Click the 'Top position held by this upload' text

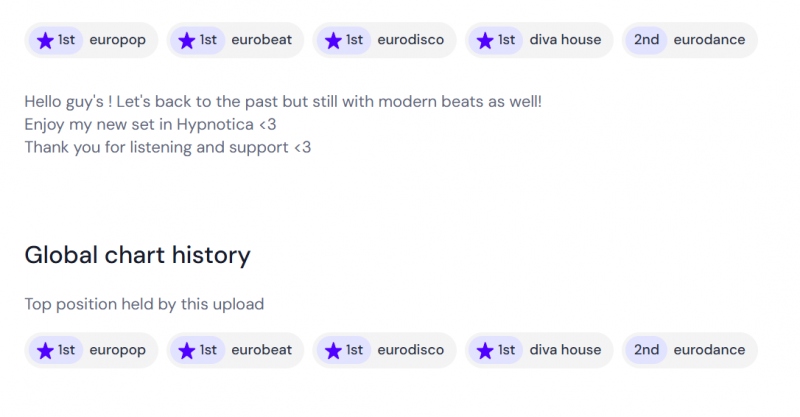[x=144, y=304]
